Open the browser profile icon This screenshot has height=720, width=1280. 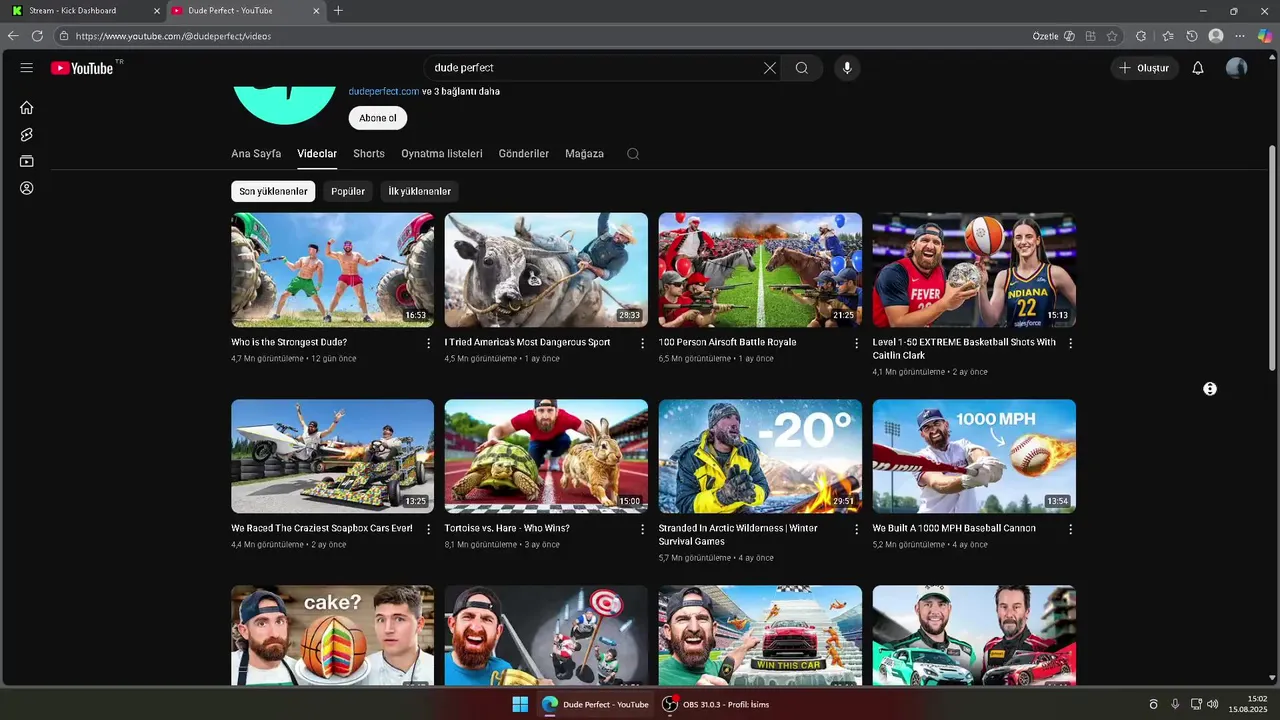point(1216,36)
